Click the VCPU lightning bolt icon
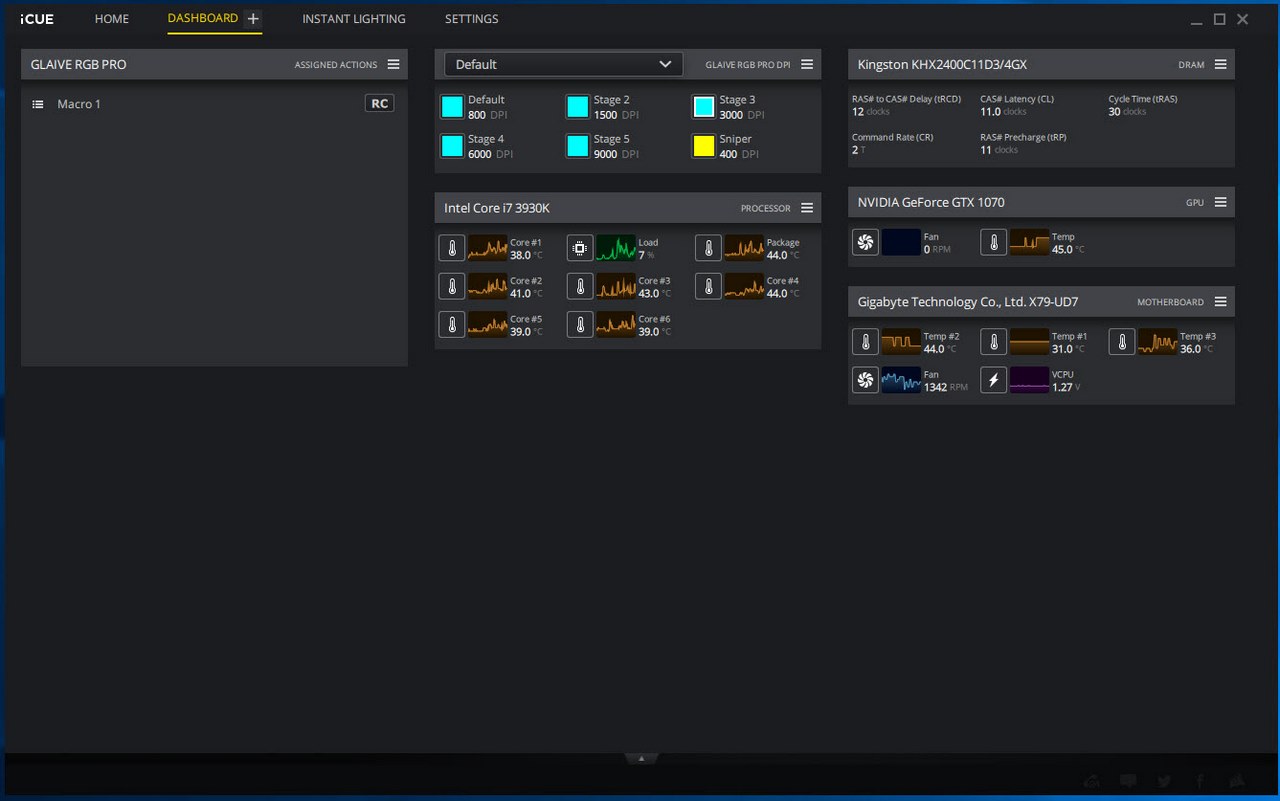The image size is (1280, 801). pyautogui.click(x=993, y=380)
